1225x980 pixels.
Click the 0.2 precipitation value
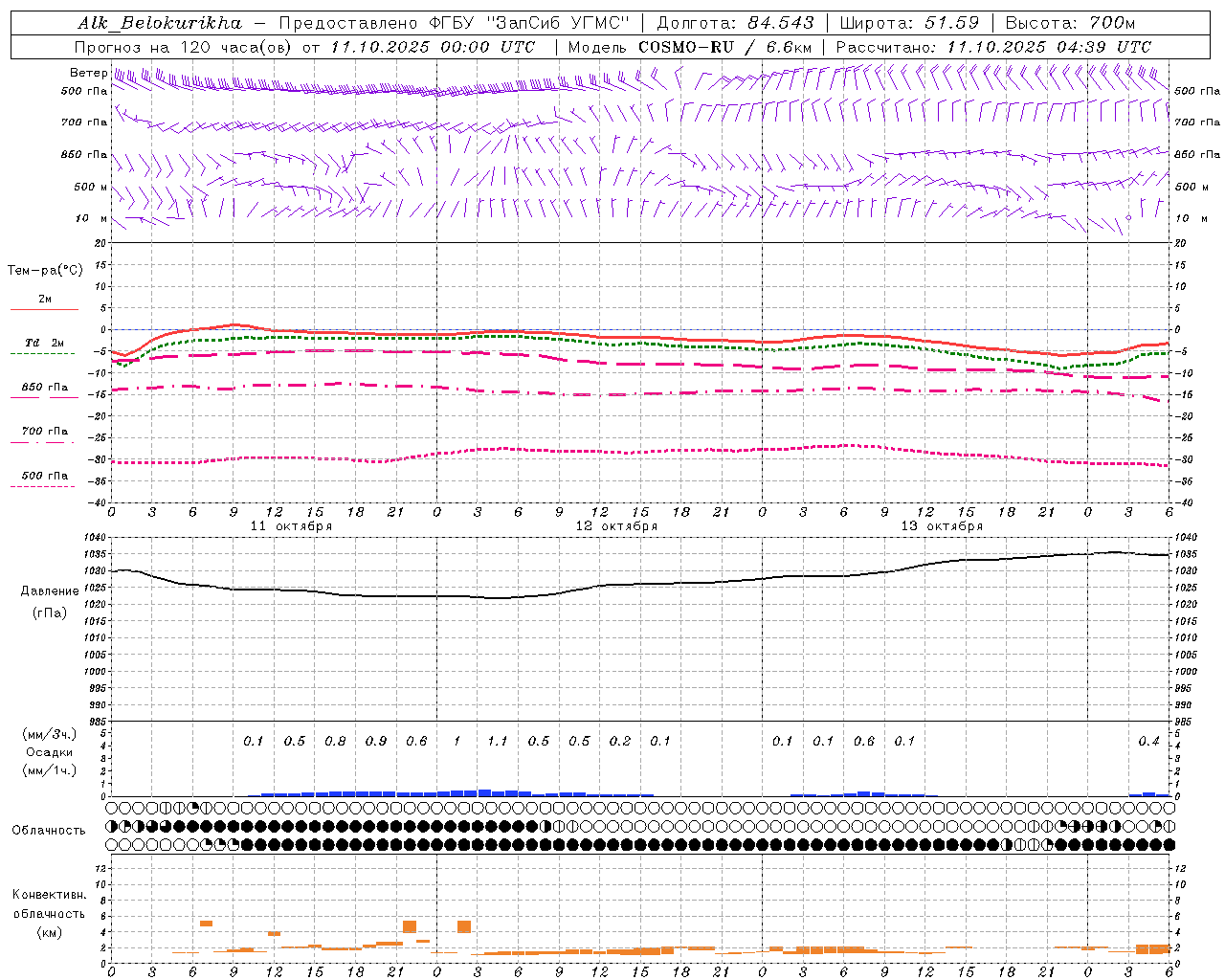[x=620, y=742]
